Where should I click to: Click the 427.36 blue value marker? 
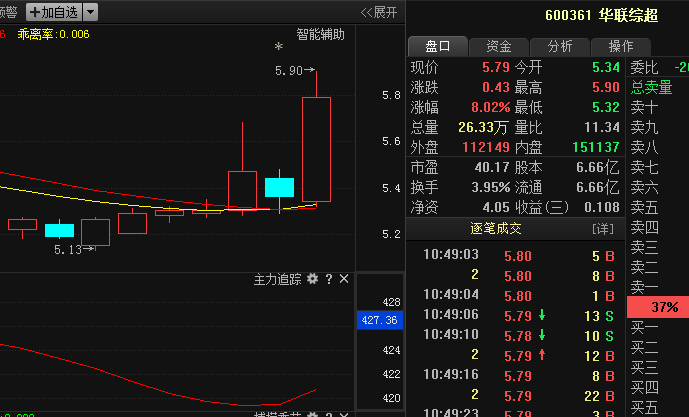tap(380, 320)
